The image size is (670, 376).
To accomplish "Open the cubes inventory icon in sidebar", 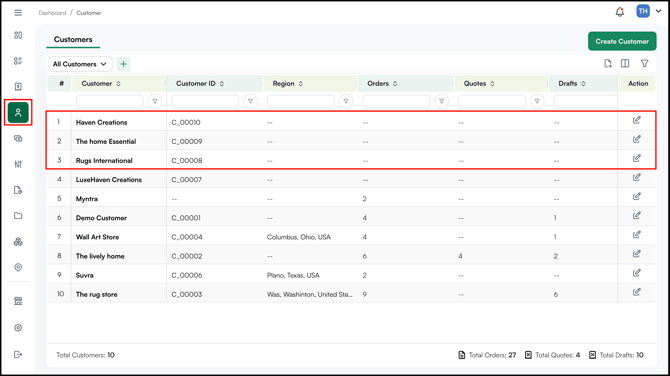I will click(x=18, y=242).
